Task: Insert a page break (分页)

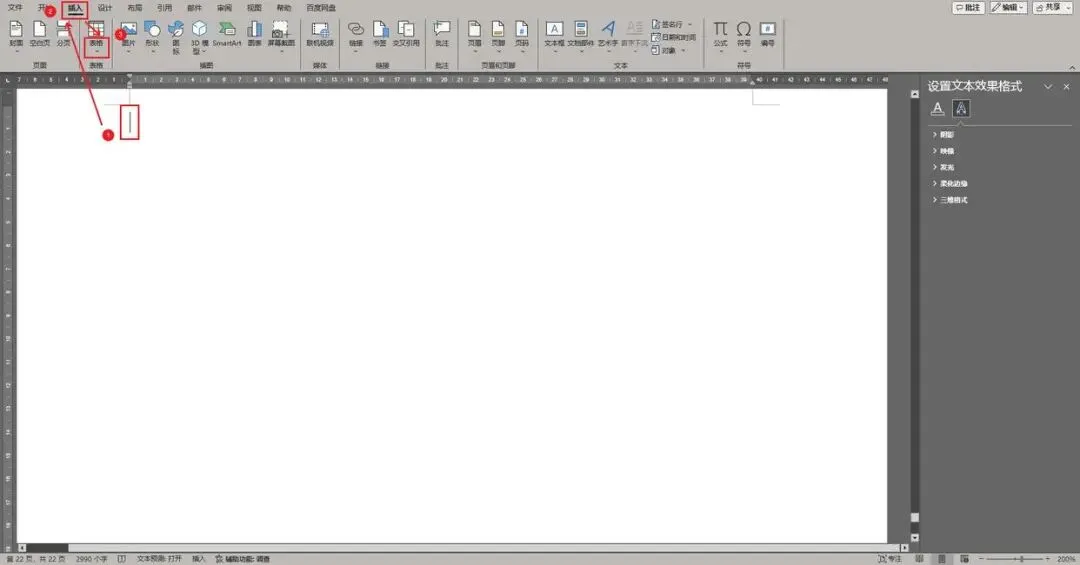Action: 63,34
